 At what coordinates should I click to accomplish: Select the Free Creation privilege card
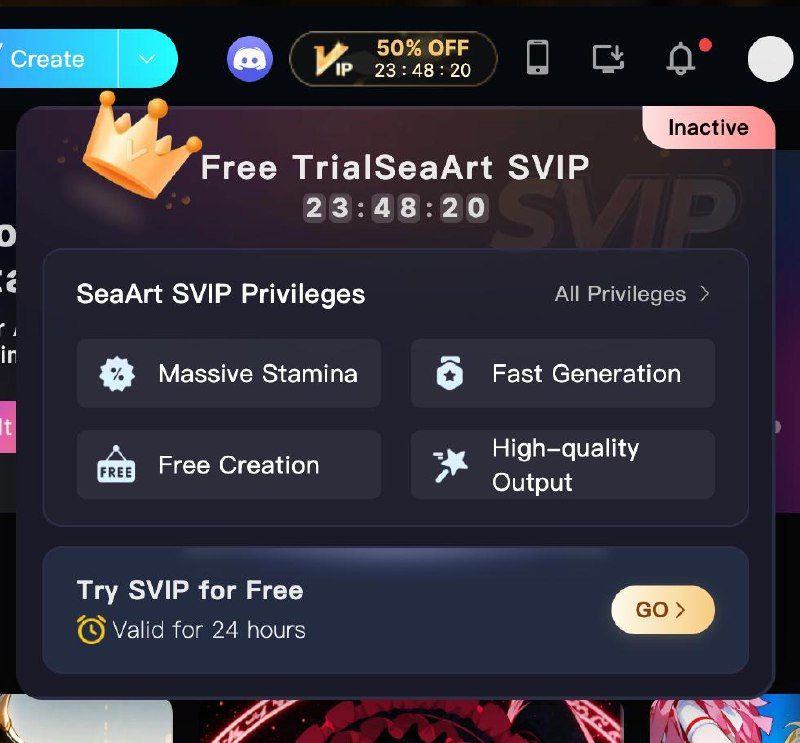(229, 464)
